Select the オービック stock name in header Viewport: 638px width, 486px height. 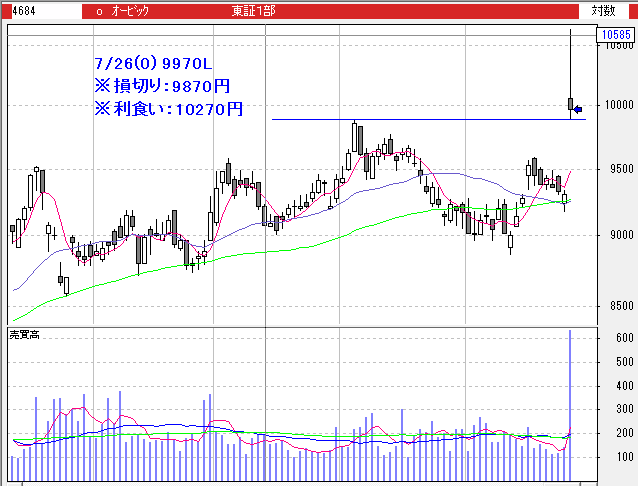pyautogui.click(x=132, y=10)
